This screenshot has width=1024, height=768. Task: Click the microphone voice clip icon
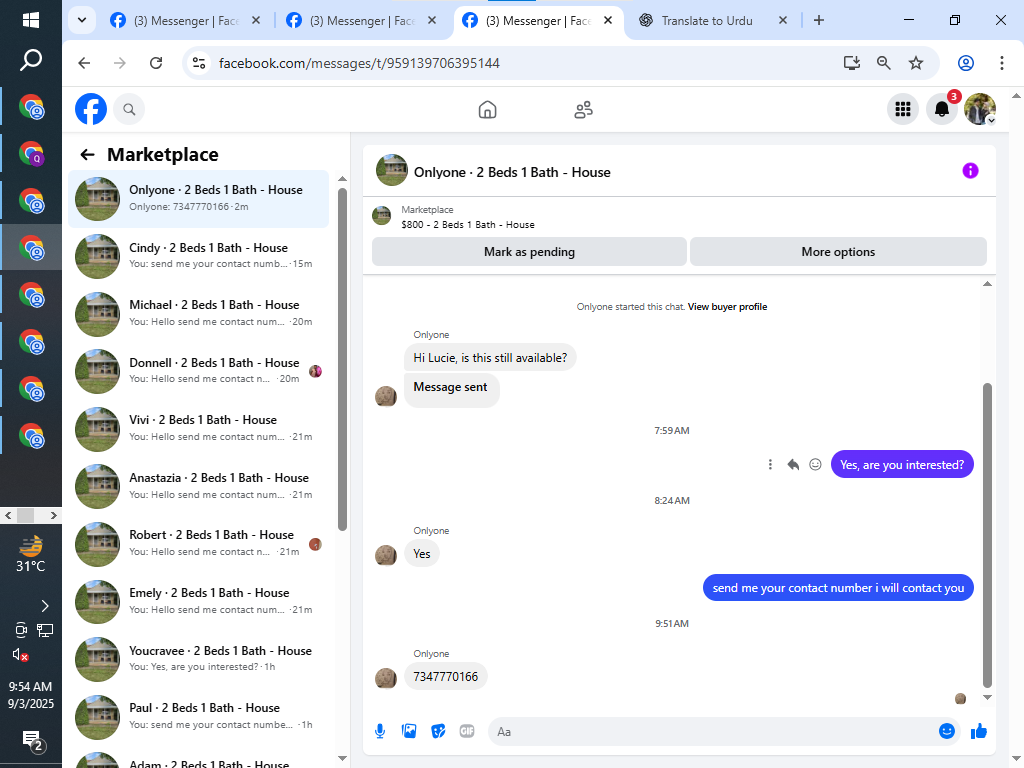[380, 731]
